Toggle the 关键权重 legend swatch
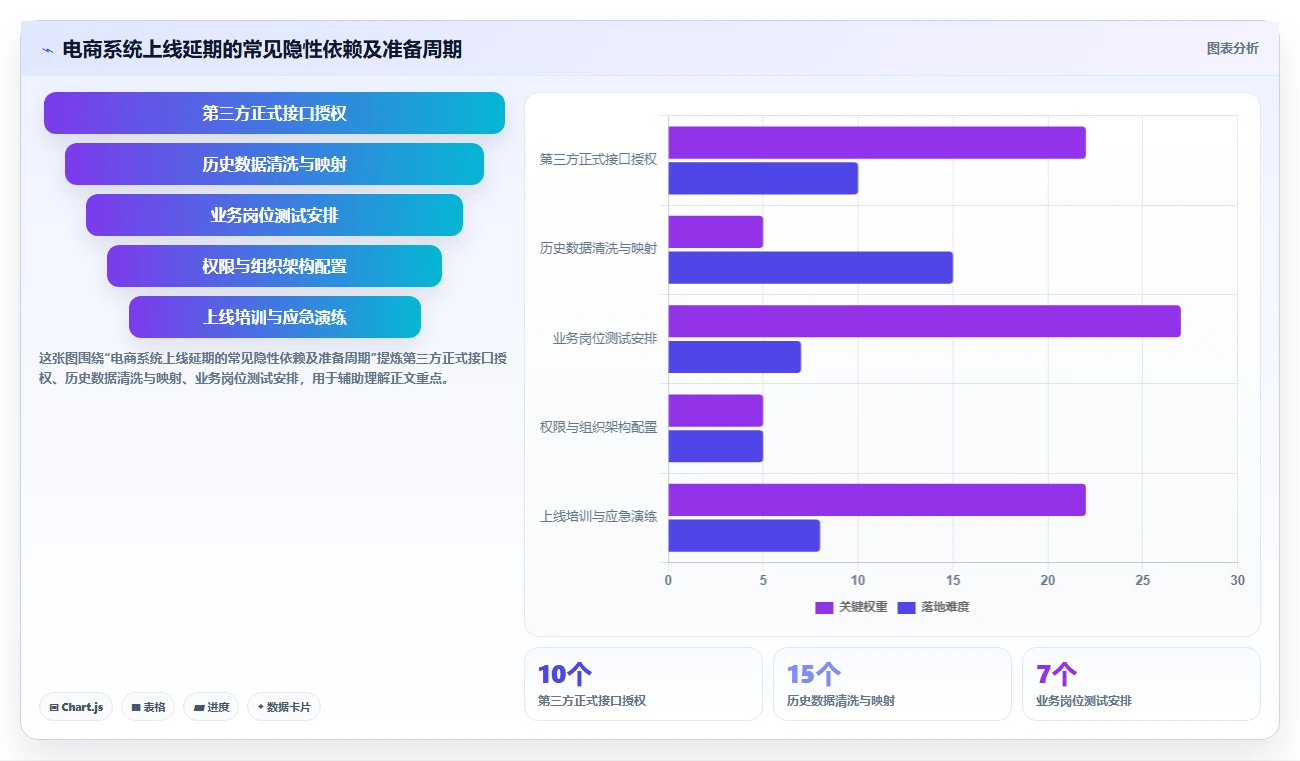Image resolution: width=1300 pixels, height=761 pixels. coord(824,607)
